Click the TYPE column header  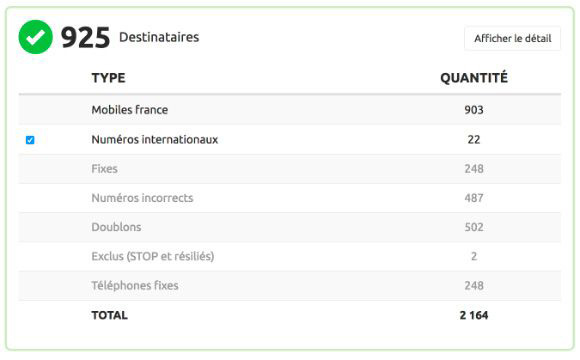pyautogui.click(x=108, y=78)
